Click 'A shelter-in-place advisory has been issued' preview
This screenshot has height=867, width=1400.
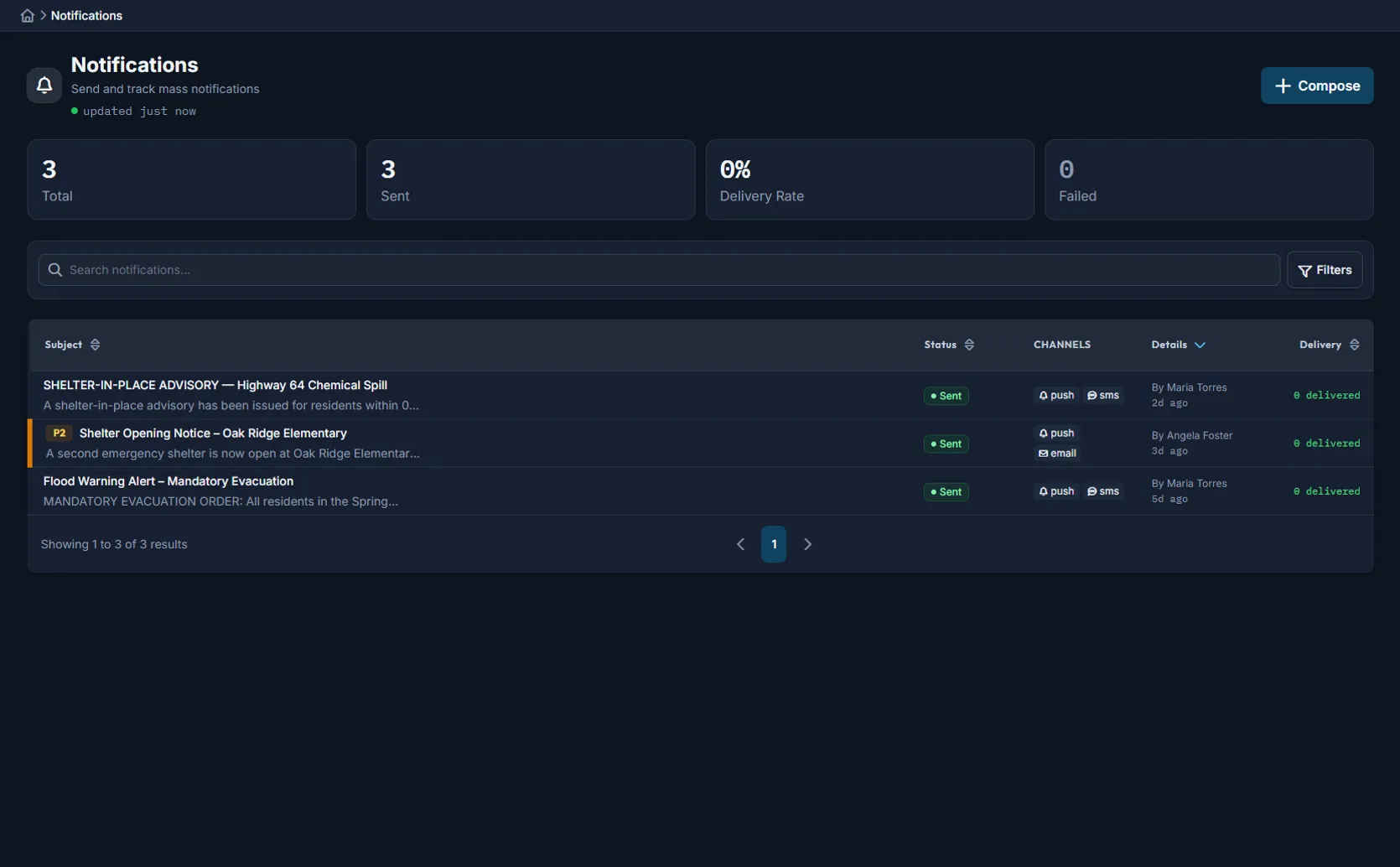point(231,406)
